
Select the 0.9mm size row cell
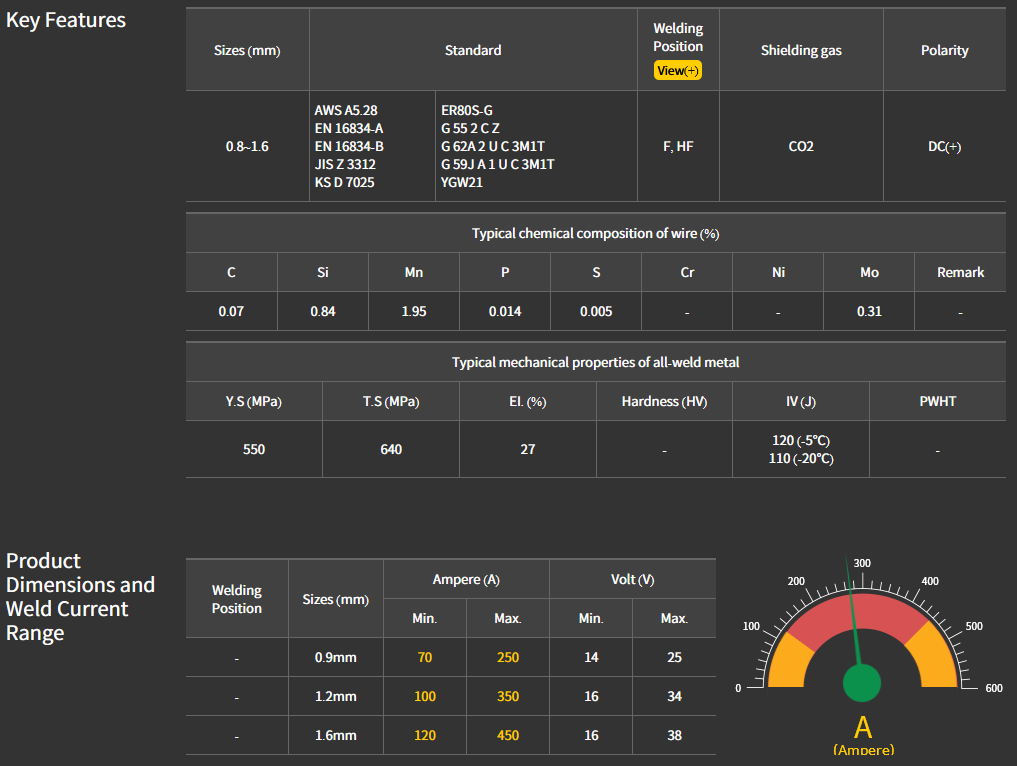(335, 657)
